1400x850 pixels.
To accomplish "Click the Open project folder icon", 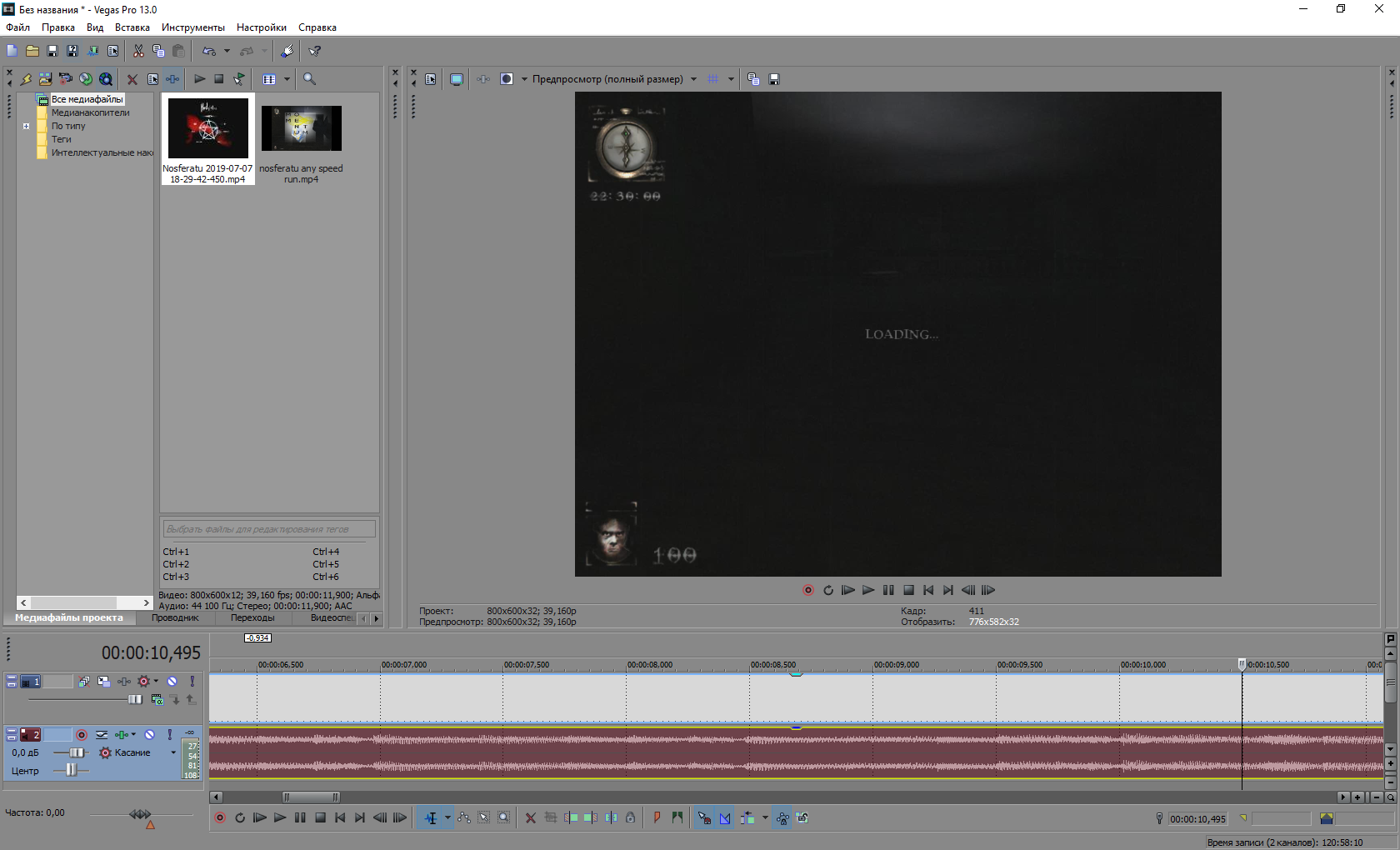I will tap(32, 51).
